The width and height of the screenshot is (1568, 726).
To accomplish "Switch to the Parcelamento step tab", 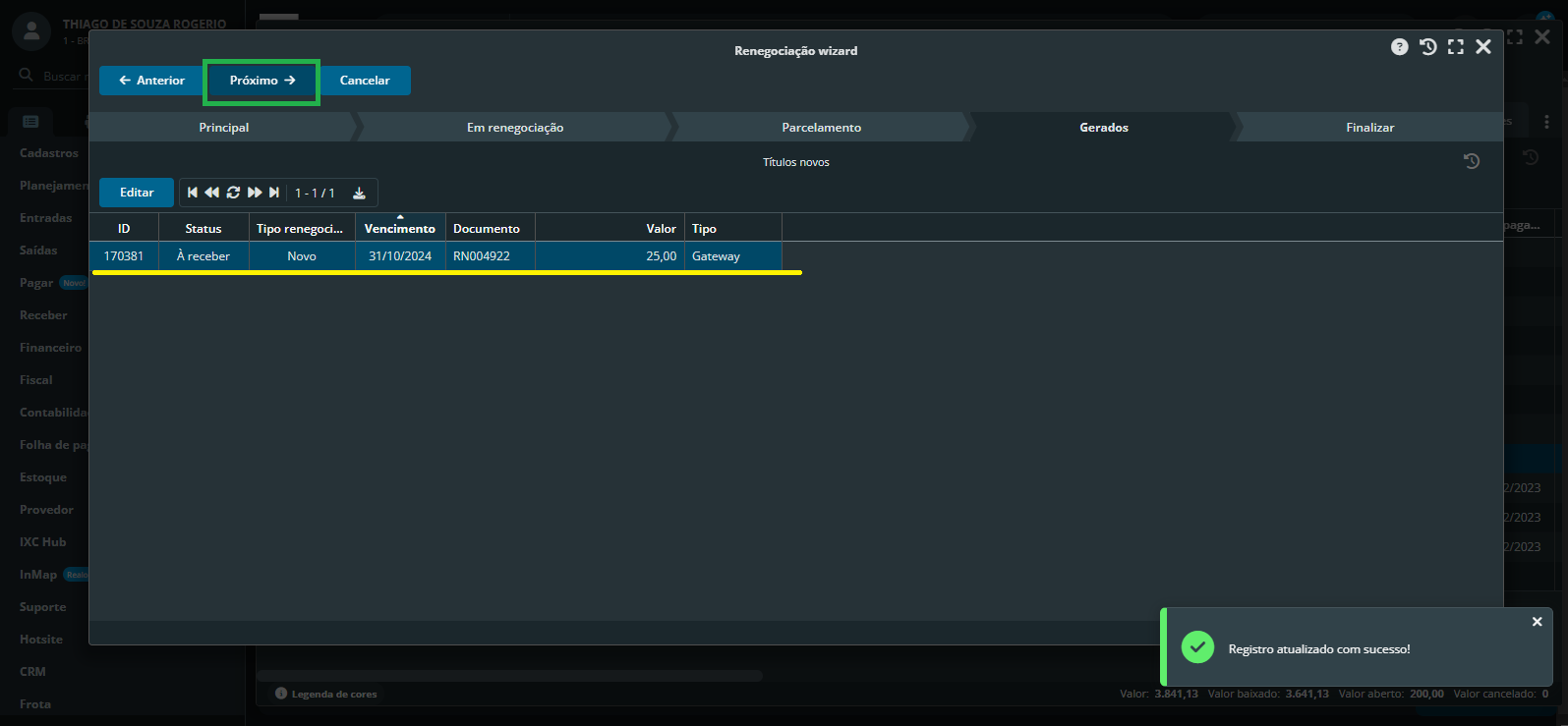I will coord(821,128).
